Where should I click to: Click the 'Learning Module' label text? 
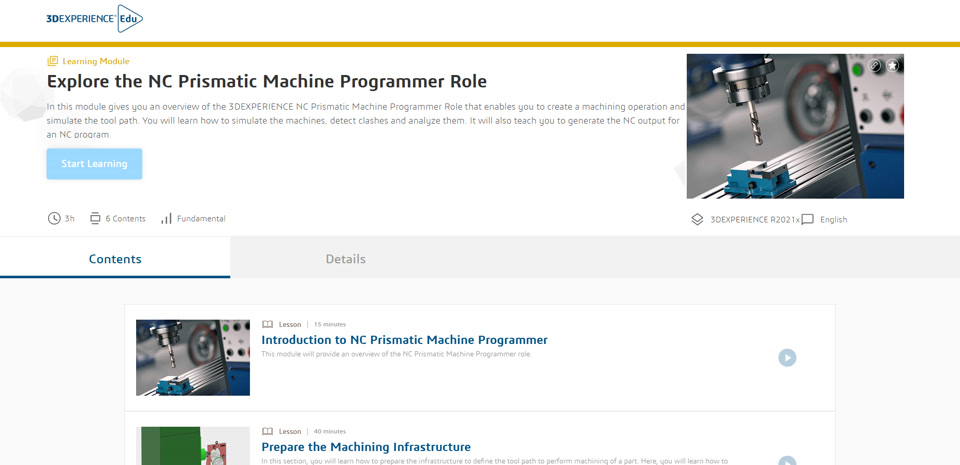[x=96, y=61]
